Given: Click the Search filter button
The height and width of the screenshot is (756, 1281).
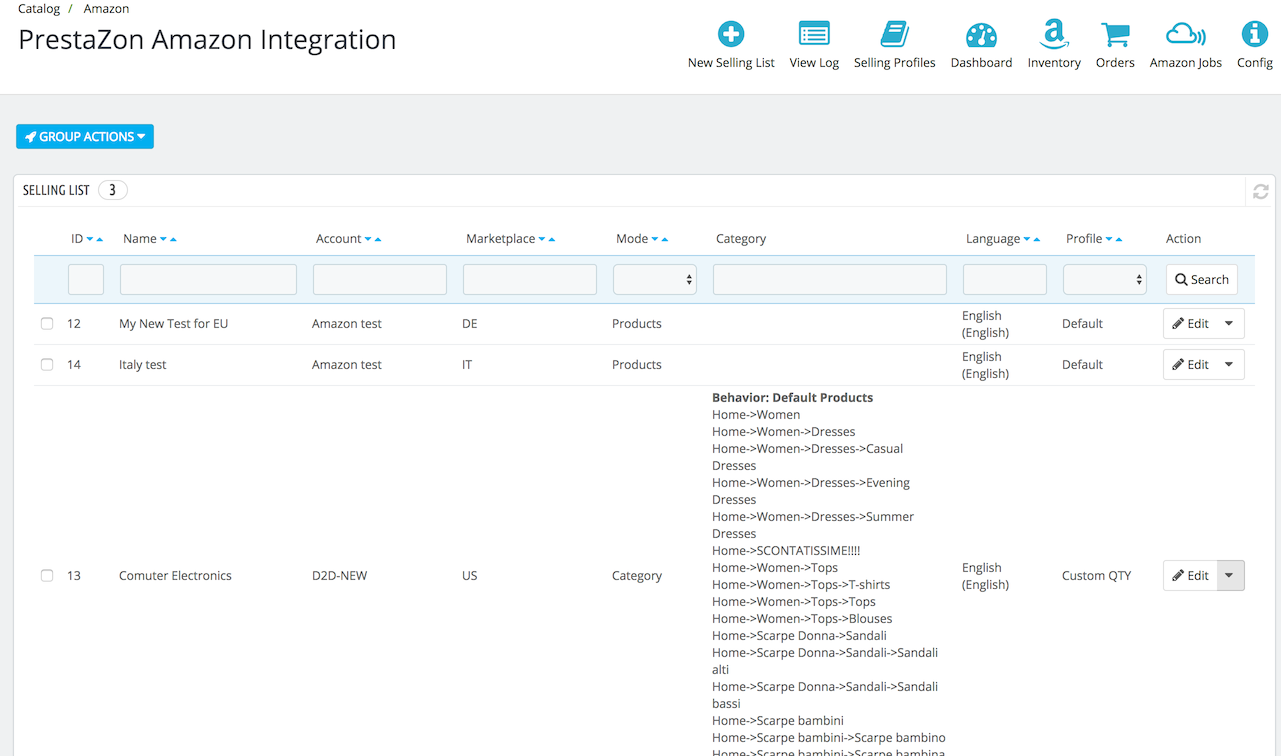Looking at the screenshot, I should 1202,280.
